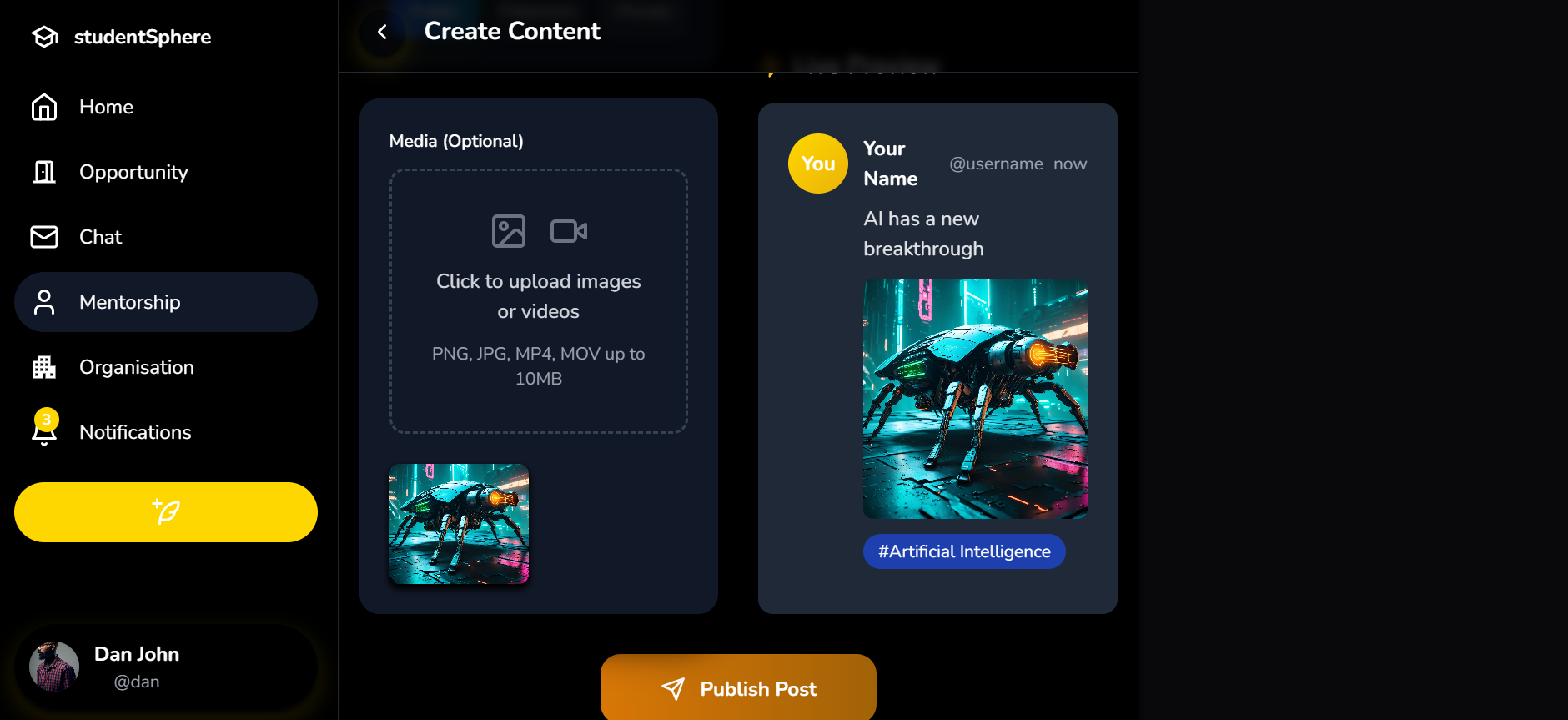Publish the post with the Publish Post button

pos(738,687)
